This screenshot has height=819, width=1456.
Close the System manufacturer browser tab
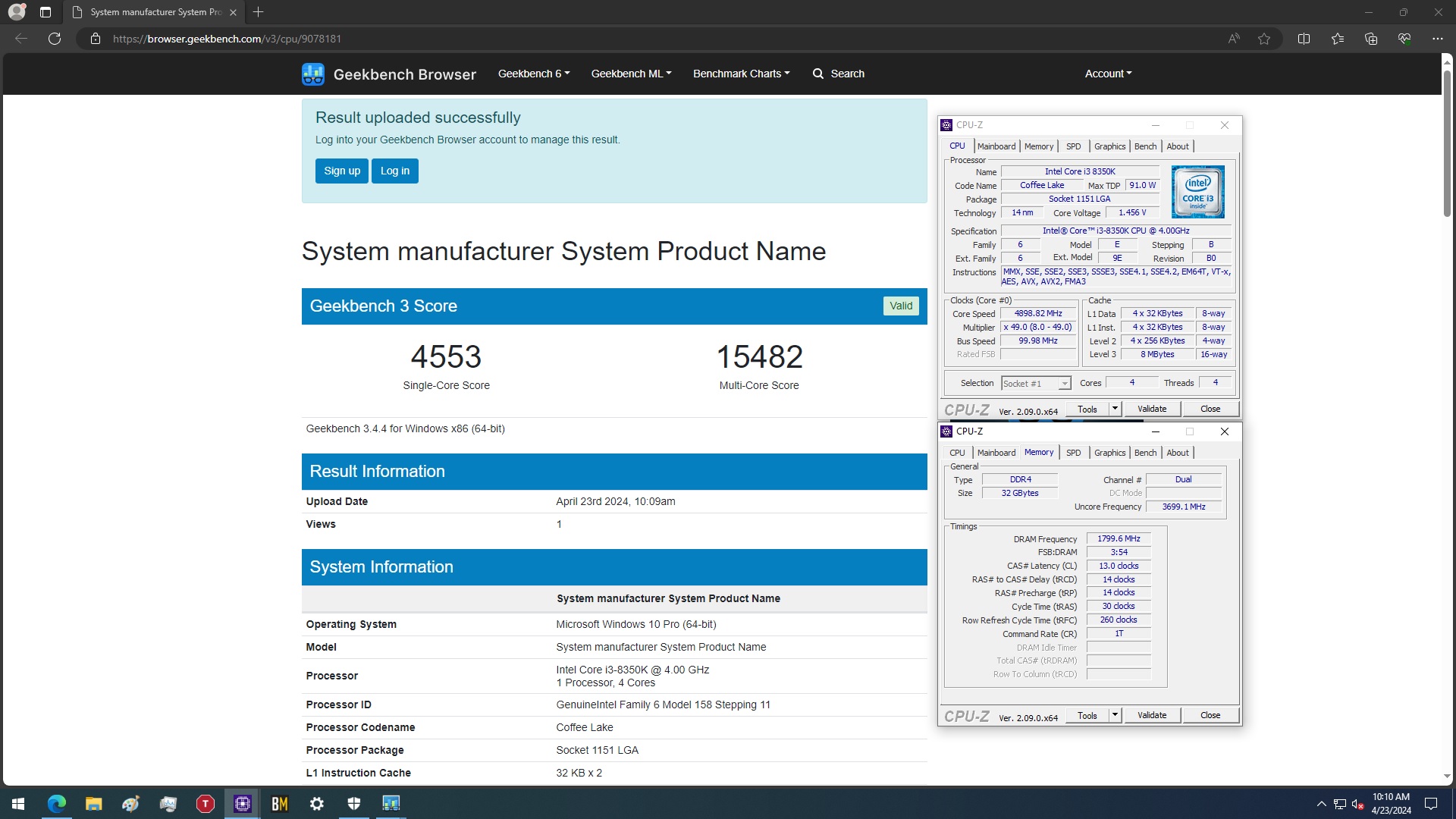click(233, 12)
